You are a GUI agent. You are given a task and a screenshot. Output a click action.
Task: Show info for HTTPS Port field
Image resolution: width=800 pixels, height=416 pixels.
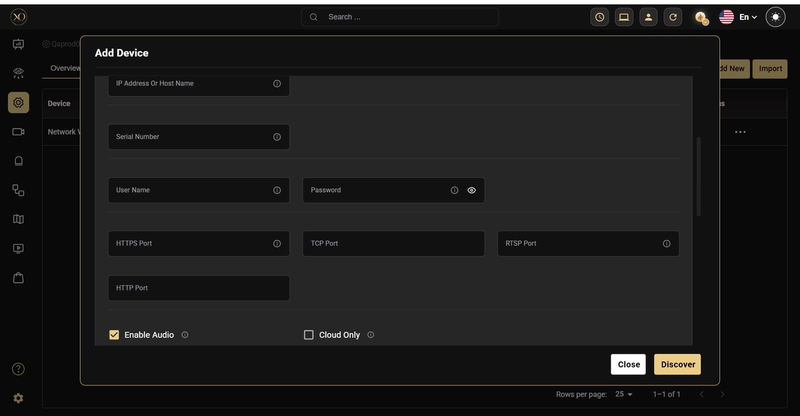[277, 243]
